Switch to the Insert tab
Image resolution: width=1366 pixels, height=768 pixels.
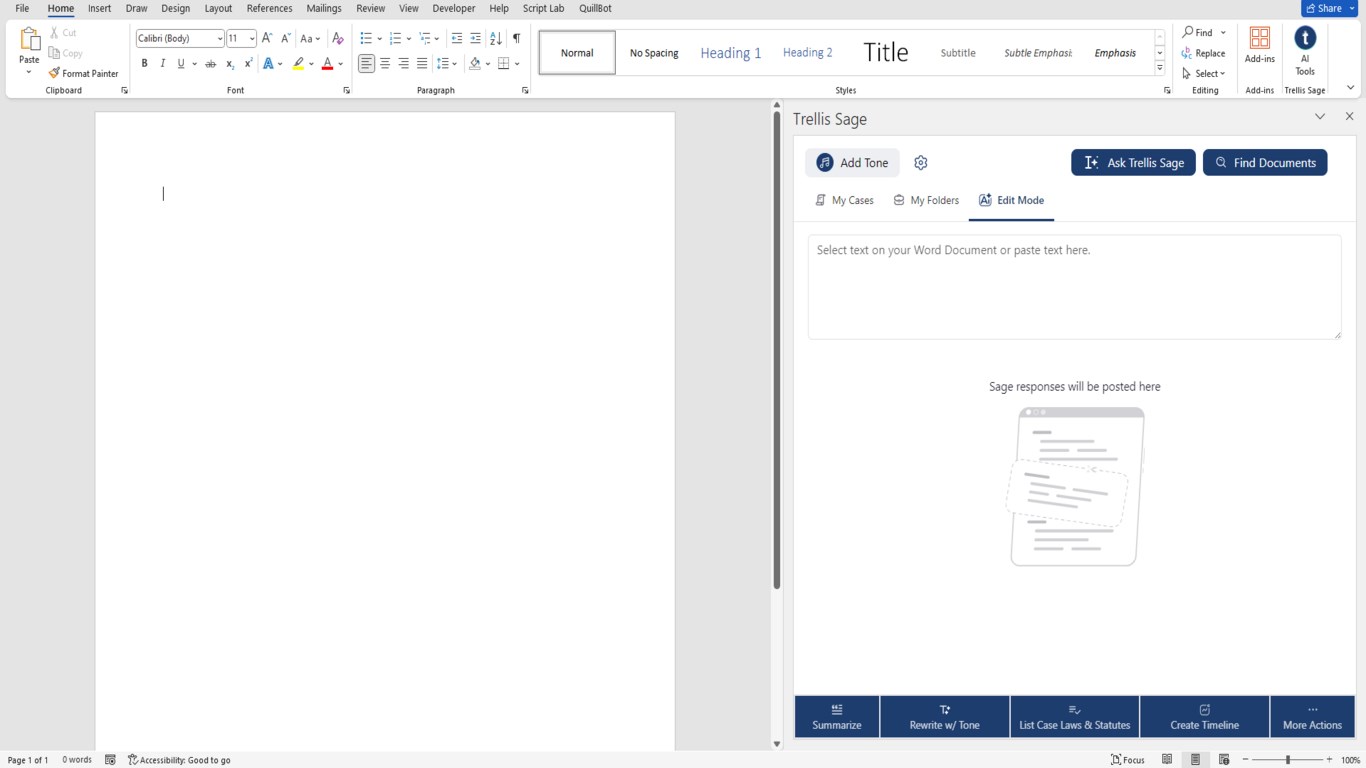point(99,8)
